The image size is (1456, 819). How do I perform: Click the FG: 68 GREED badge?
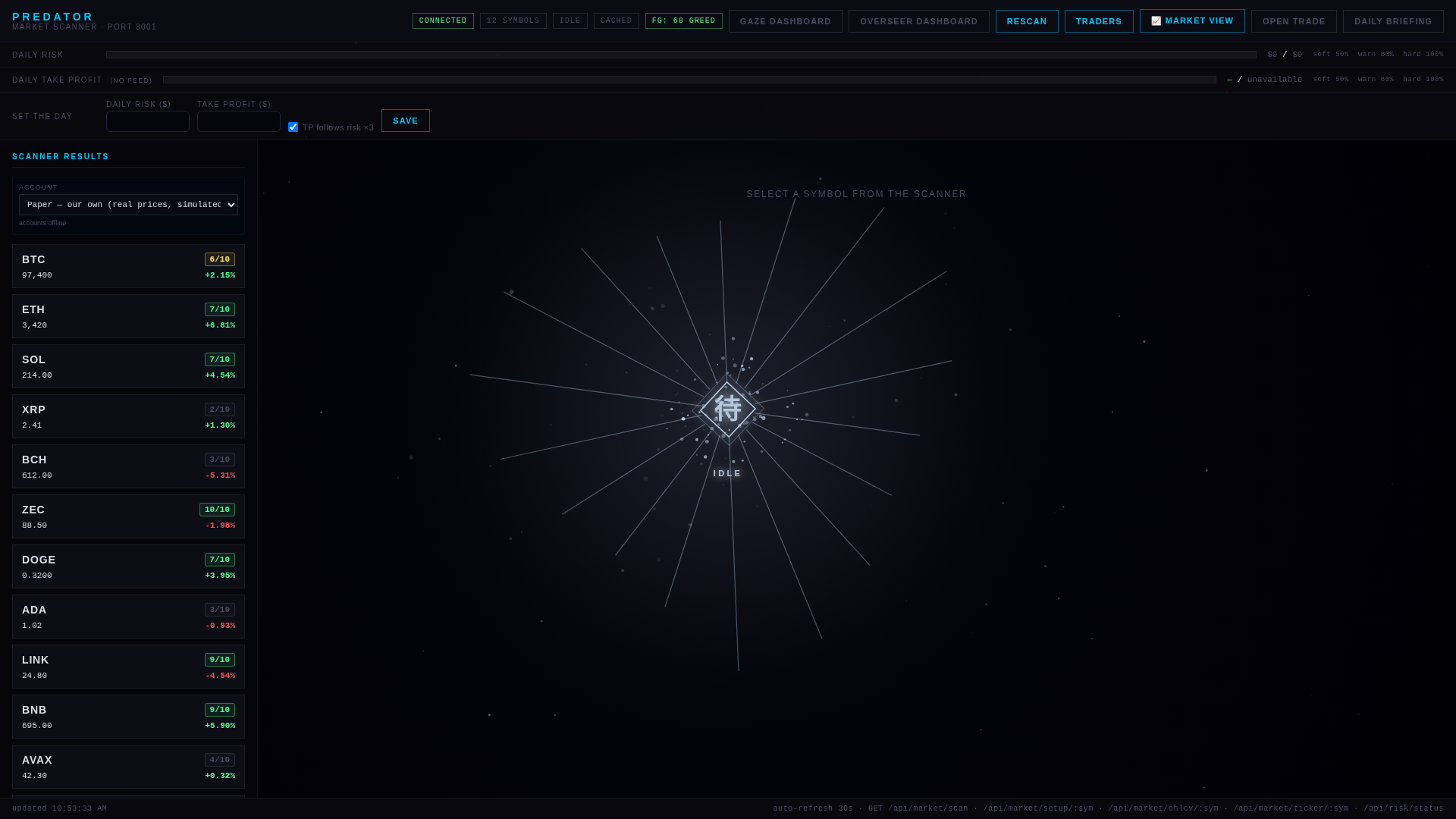(684, 21)
